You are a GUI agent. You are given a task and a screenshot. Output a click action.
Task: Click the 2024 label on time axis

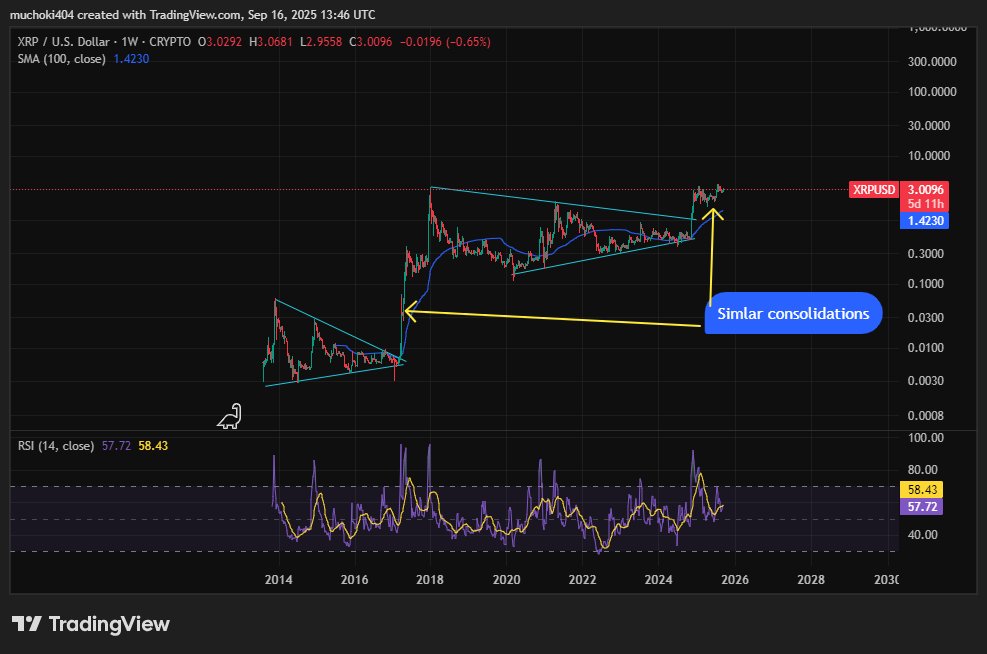click(658, 580)
